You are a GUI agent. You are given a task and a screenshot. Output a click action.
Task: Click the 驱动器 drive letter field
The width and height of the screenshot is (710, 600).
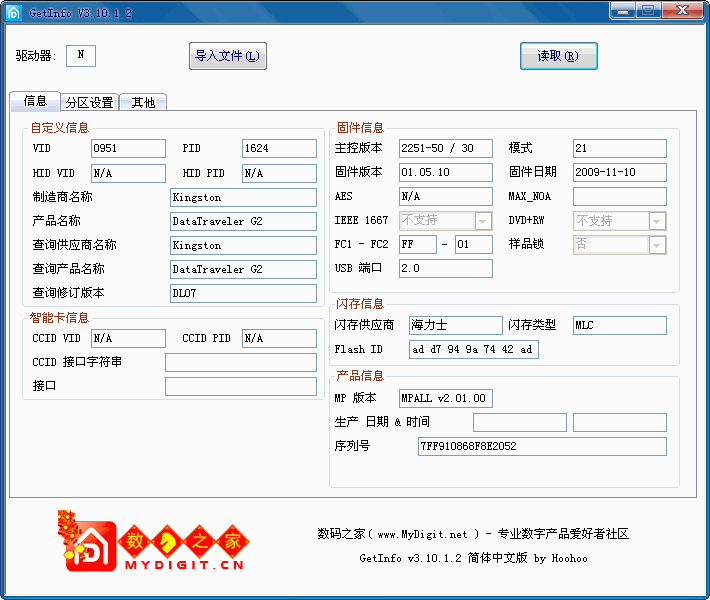[81, 56]
